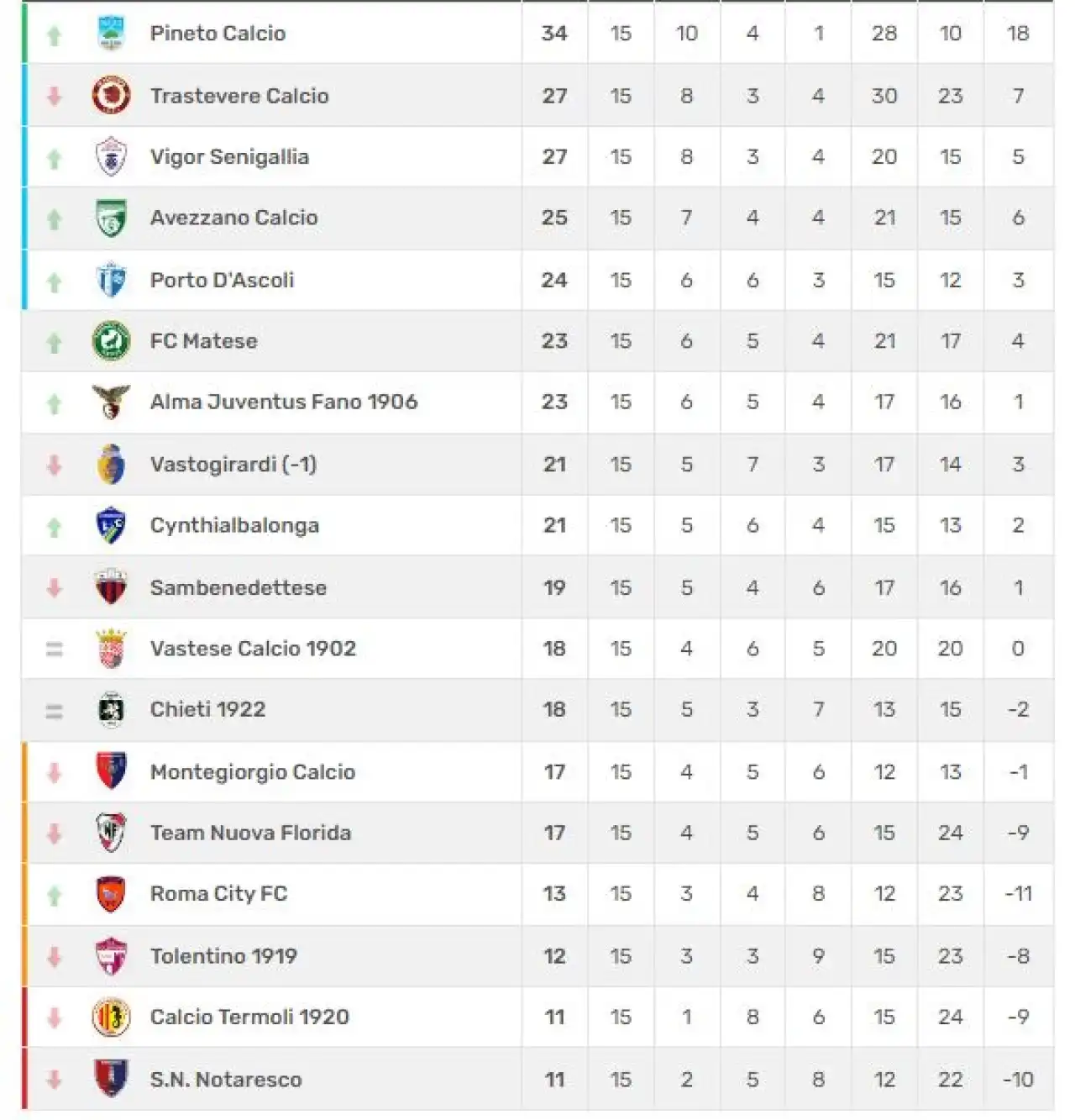1075x1120 pixels.
Task: Click the Trastevere Calcio club crest
Action: click(111, 95)
